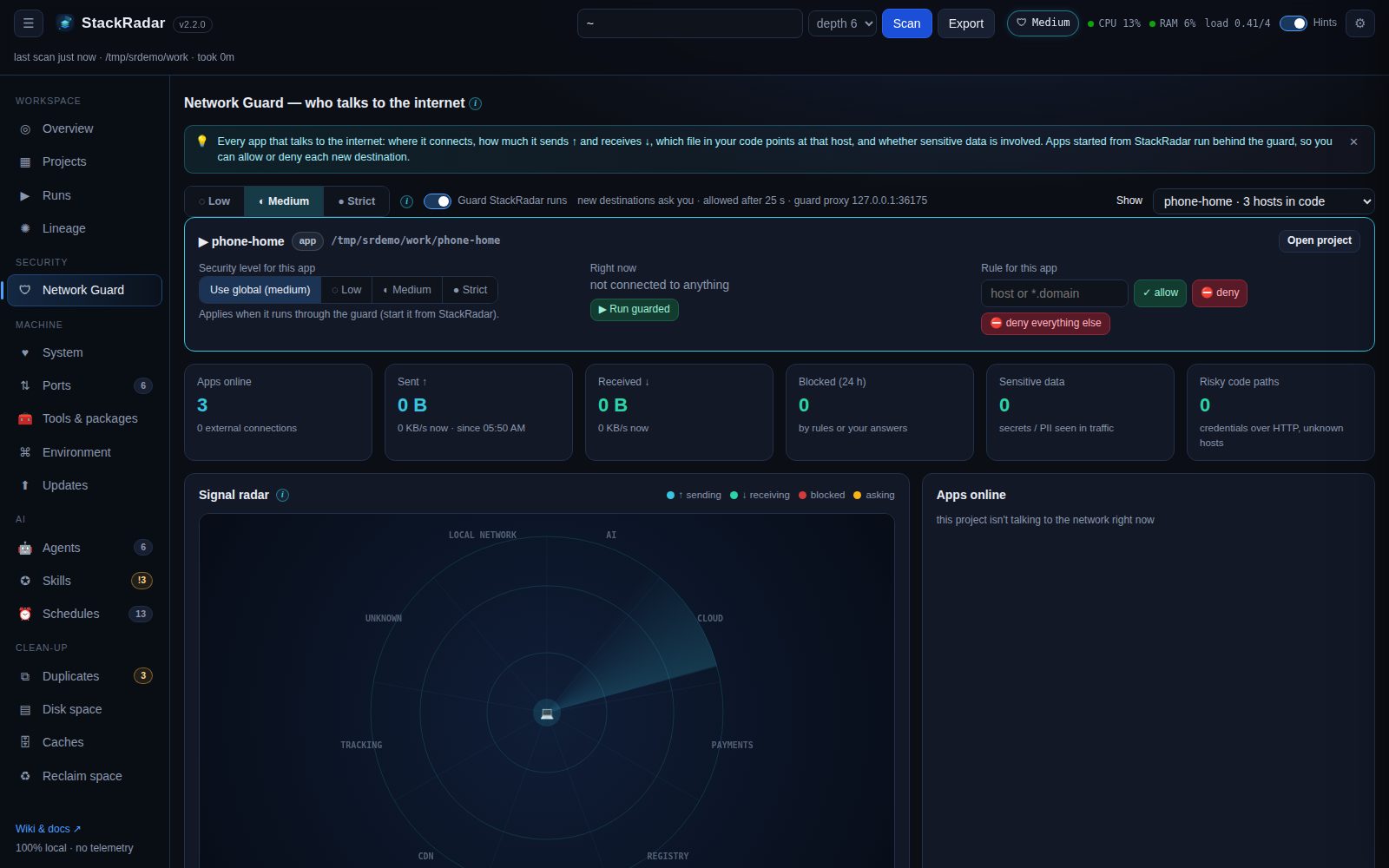Open project for phone-home
The image size is (1389, 868).
[1319, 240]
